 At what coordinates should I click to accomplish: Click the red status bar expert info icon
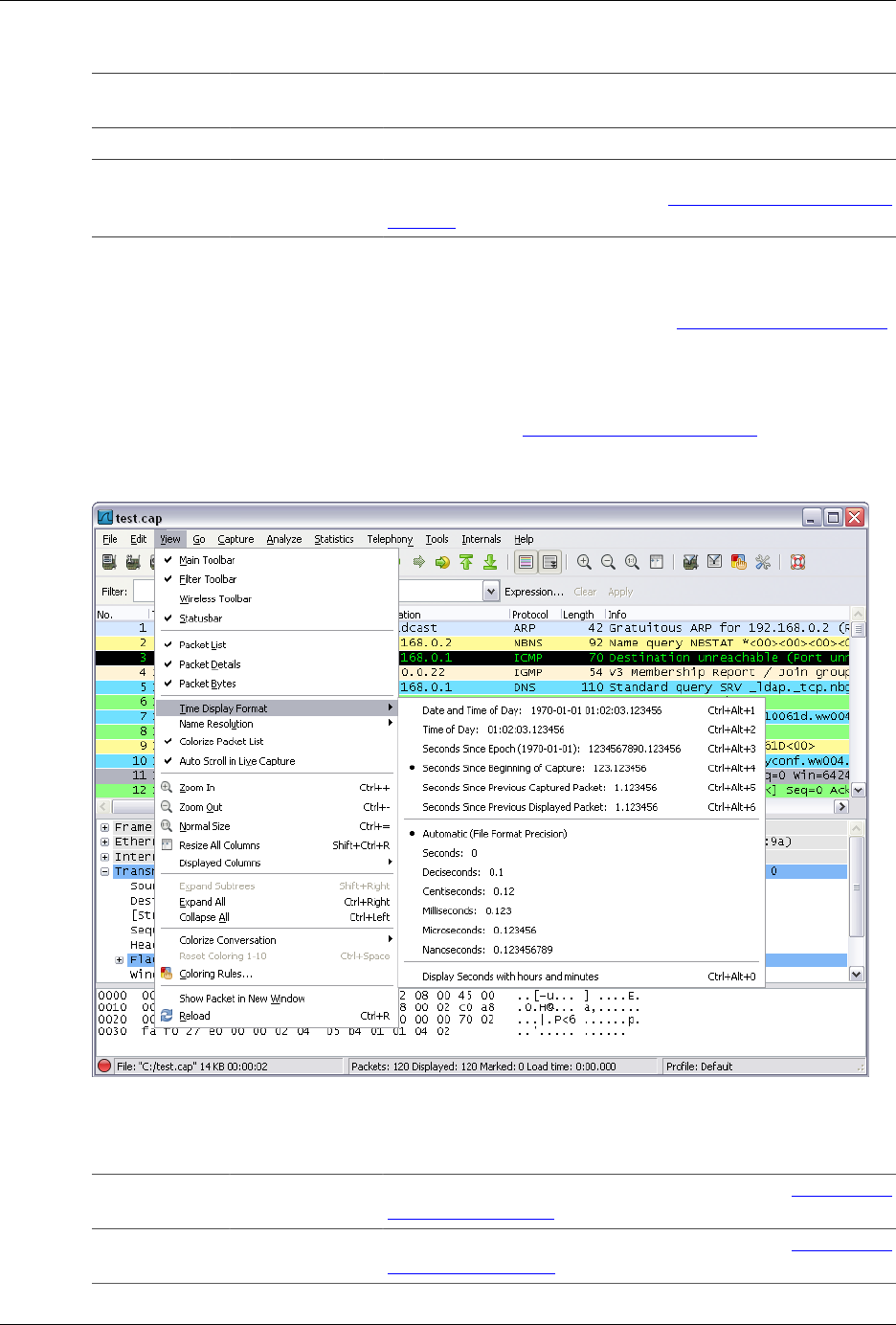coord(104,1066)
